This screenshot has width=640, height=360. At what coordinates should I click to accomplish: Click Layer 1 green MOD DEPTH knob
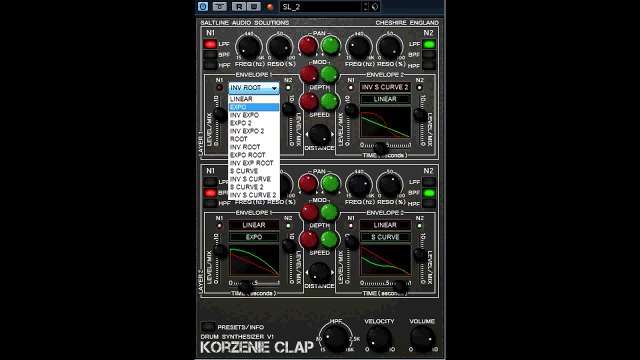click(329, 75)
